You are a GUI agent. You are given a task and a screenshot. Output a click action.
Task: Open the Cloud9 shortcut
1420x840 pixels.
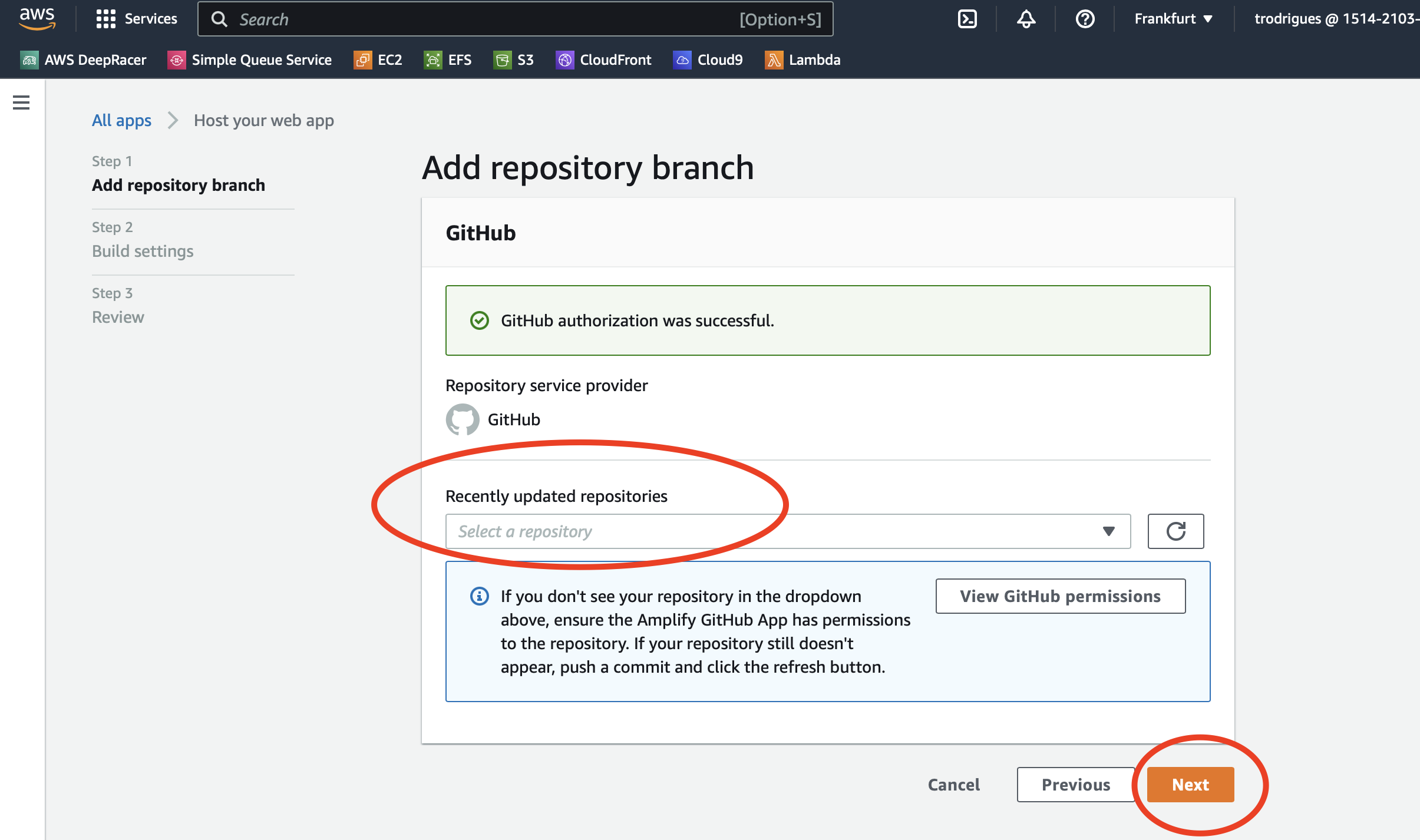point(708,59)
